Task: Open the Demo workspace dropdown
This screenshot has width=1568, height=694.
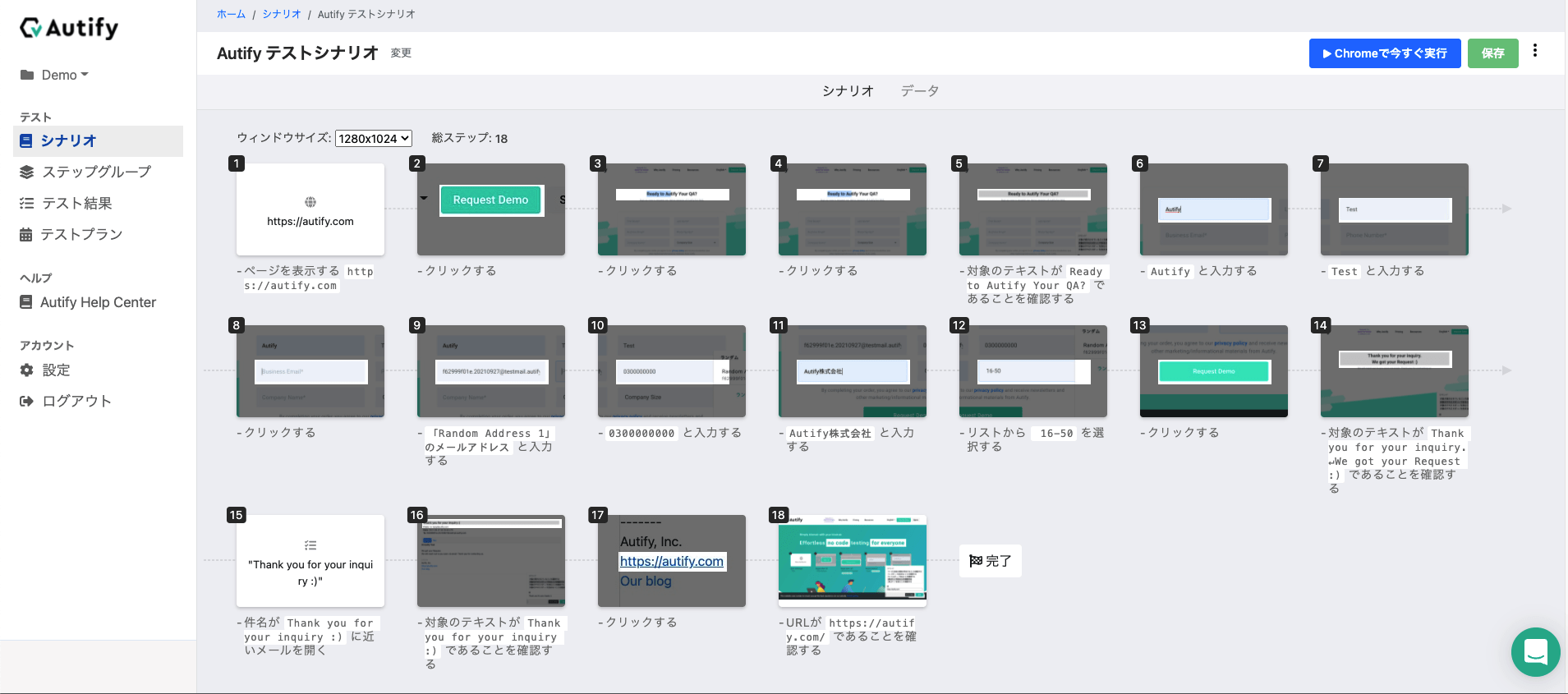Action: (x=65, y=75)
